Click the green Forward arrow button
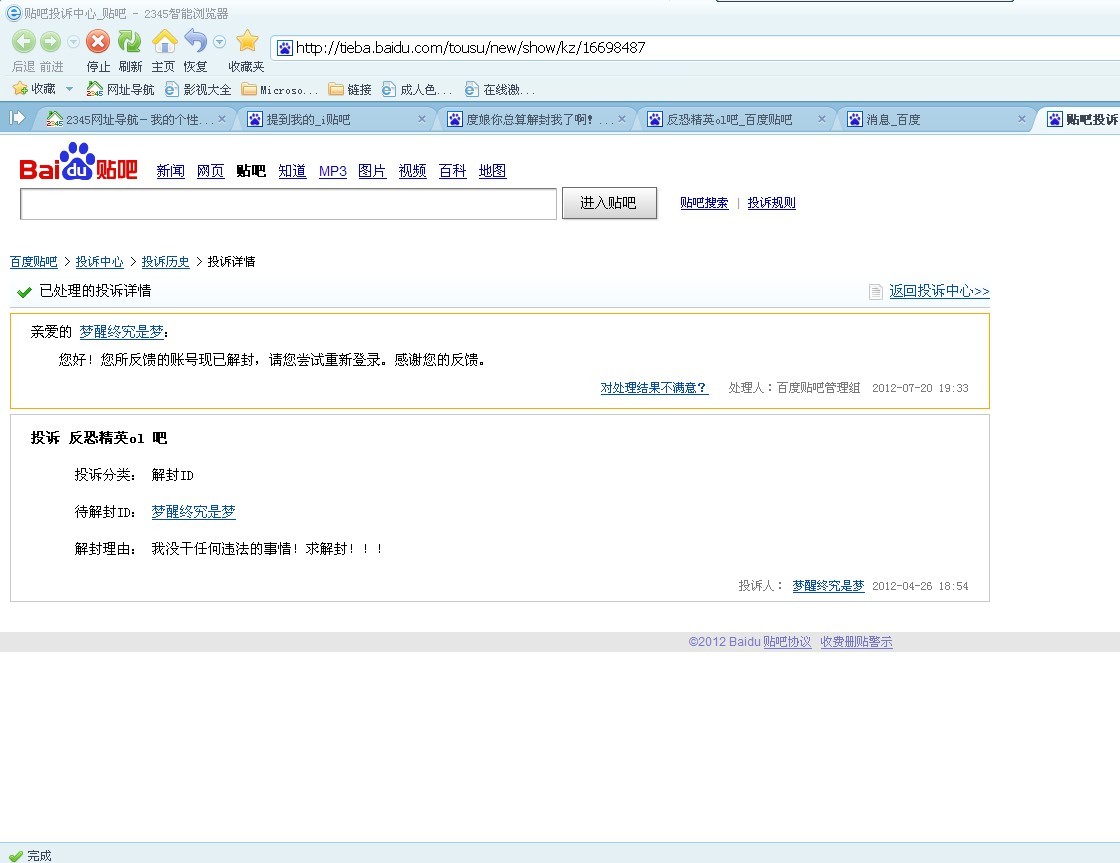 coord(50,41)
